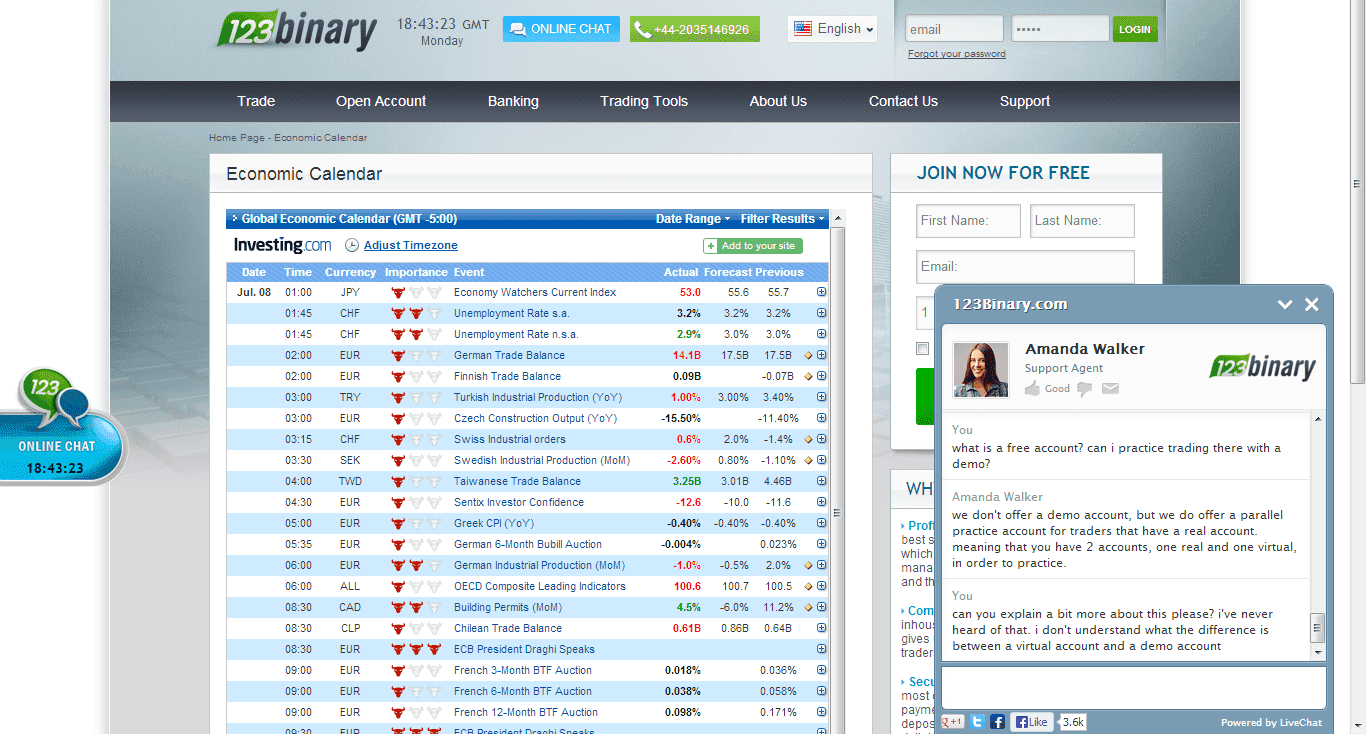Click the Last Name field

[x=1082, y=221]
